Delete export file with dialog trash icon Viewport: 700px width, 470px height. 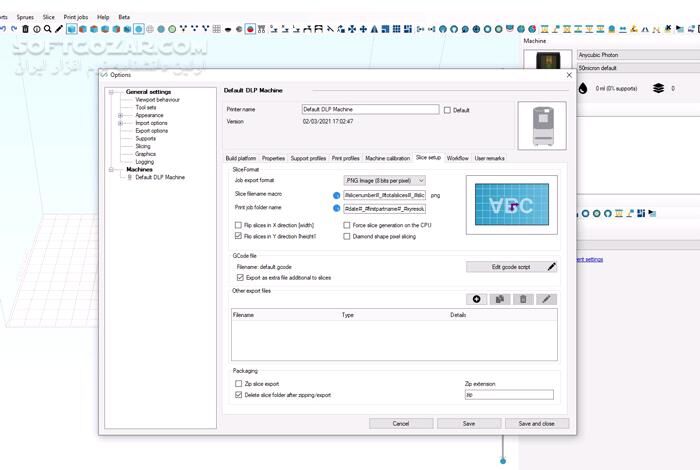click(523, 299)
